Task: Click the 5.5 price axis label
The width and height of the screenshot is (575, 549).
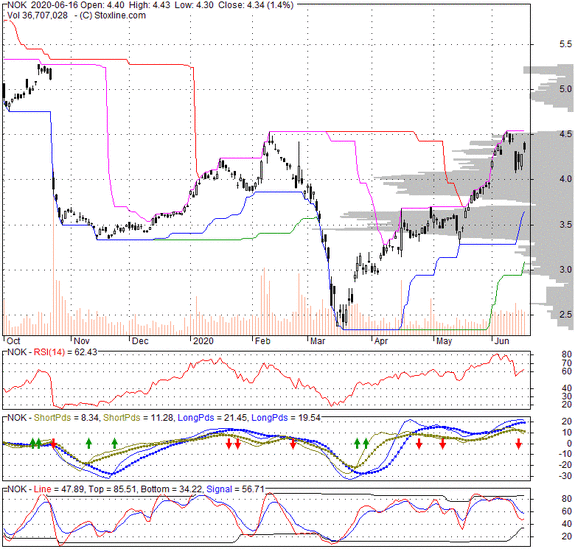Action: point(565,44)
